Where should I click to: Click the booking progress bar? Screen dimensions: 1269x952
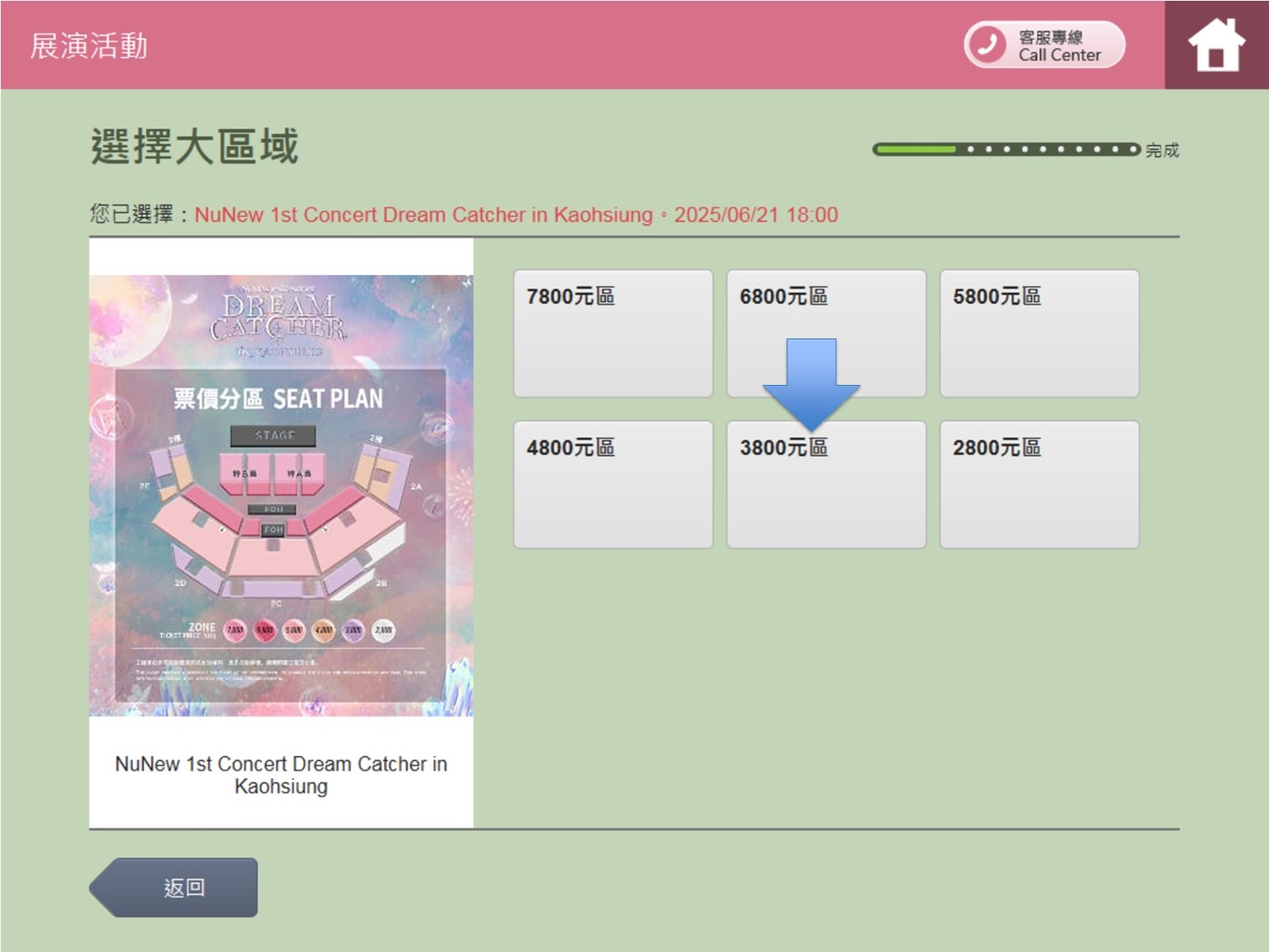point(1006,149)
